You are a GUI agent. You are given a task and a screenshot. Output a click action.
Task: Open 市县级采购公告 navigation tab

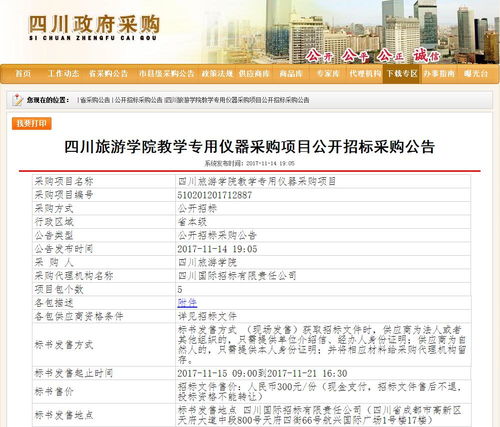(x=167, y=74)
